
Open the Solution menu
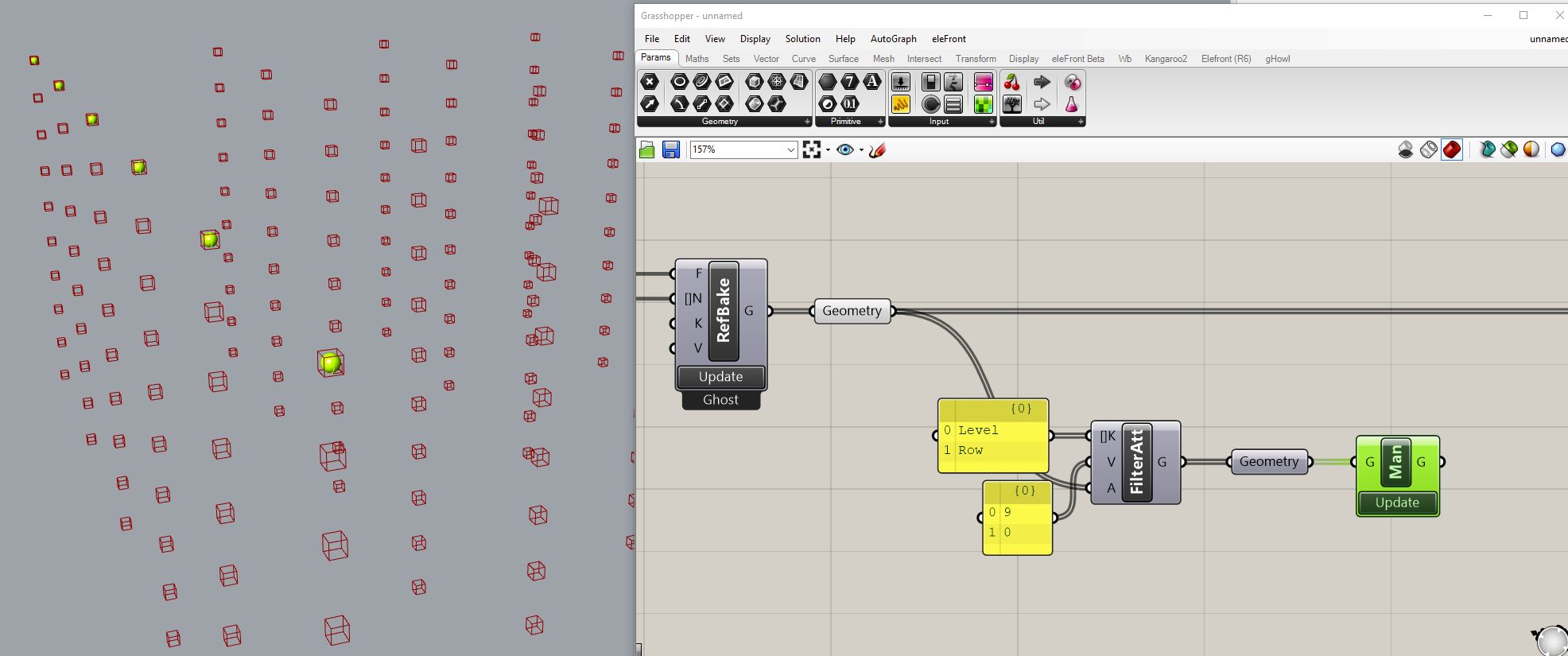pyautogui.click(x=802, y=38)
